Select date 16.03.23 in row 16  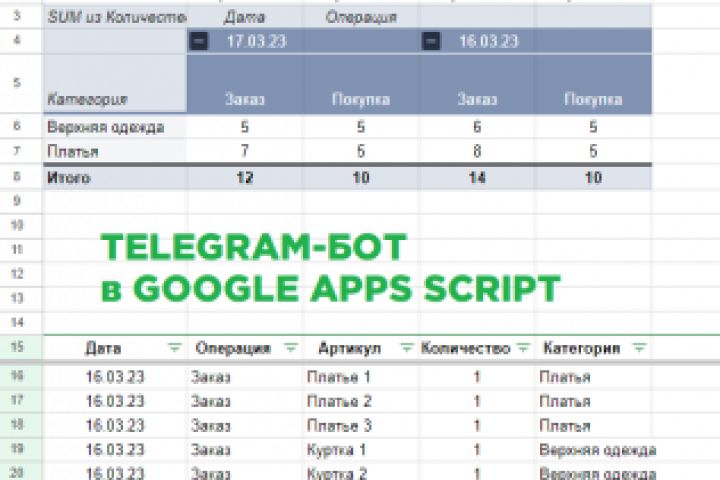[115, 377]
